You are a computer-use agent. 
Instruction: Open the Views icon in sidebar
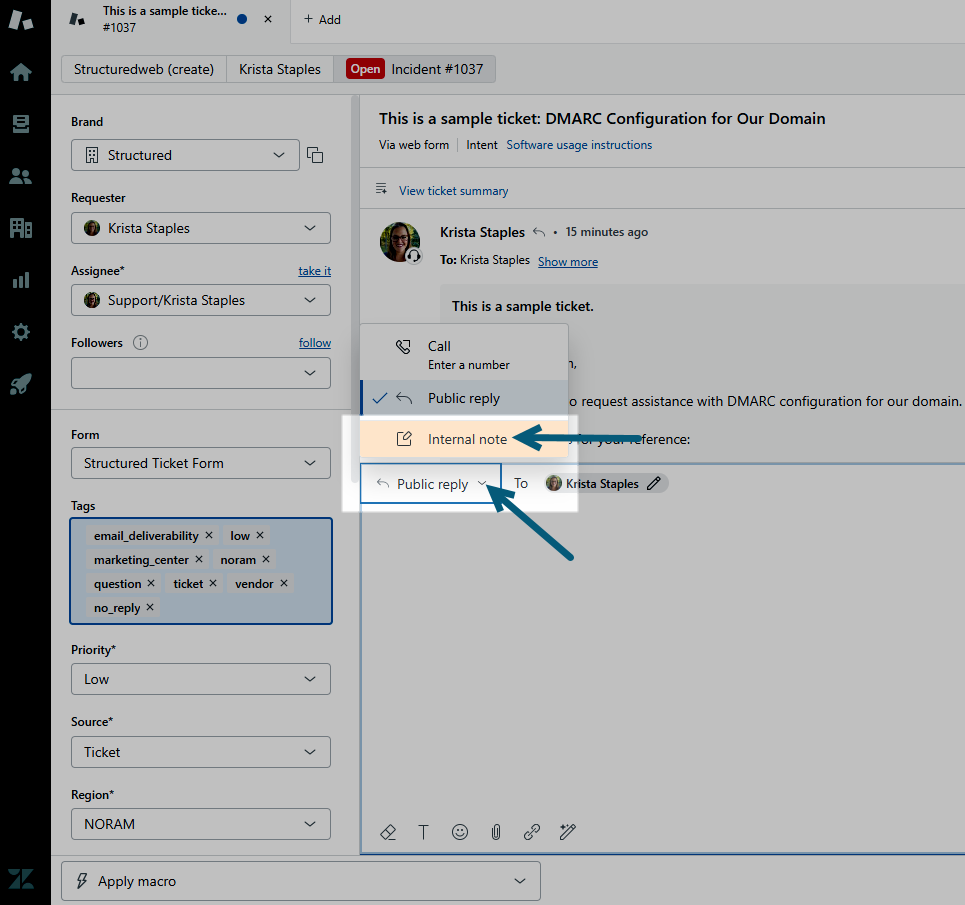(20, 124)
